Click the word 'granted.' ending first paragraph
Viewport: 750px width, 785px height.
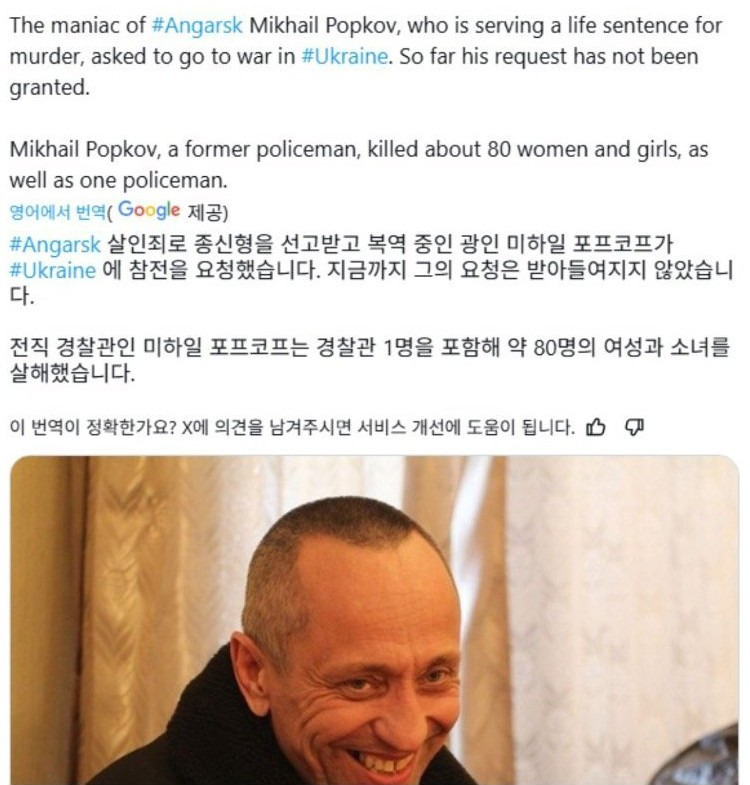pyautogui.click(x=50, y=88)
